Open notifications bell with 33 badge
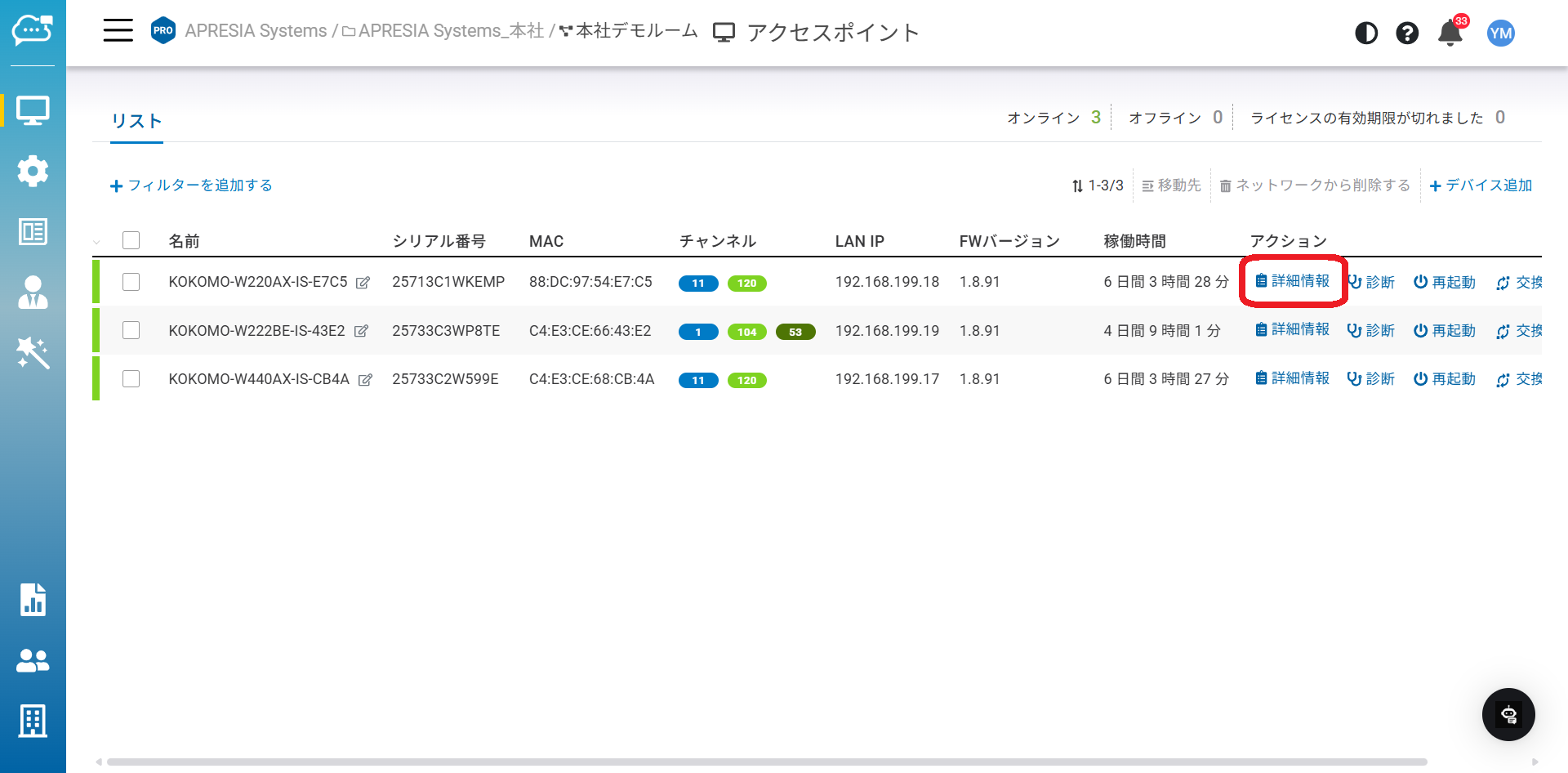 [x=1450, y=33]
